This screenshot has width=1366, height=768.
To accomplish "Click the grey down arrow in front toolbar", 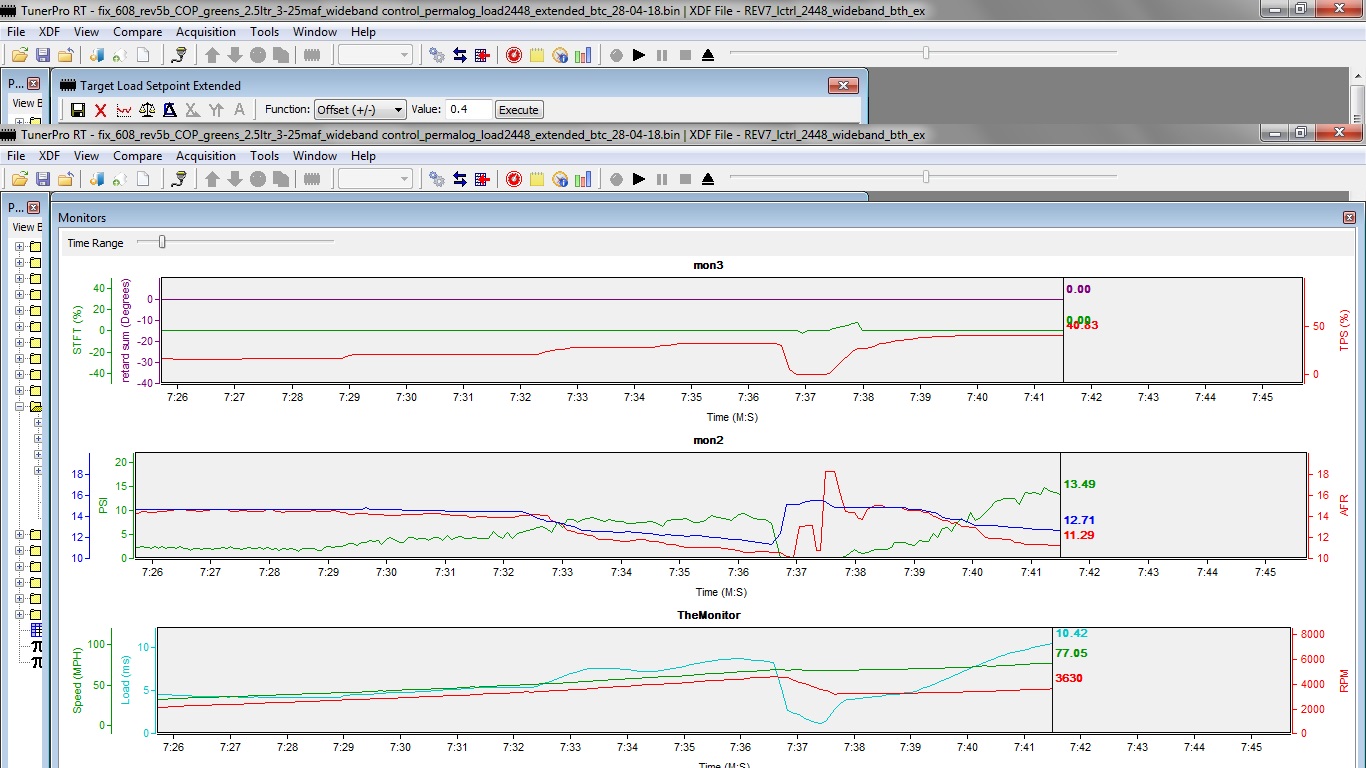I will coord(235,179).
